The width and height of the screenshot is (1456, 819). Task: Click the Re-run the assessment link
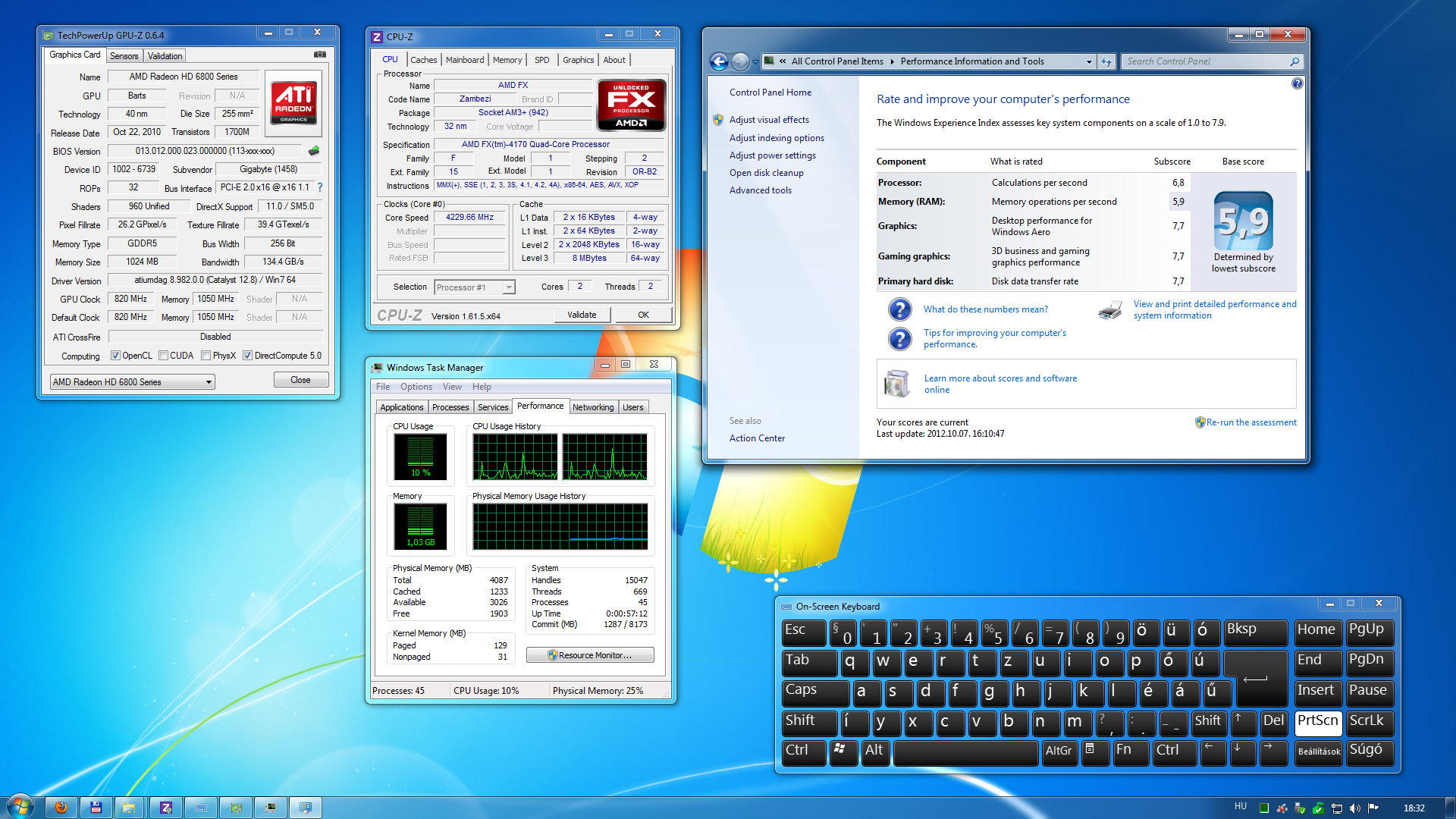point(1250,422)
